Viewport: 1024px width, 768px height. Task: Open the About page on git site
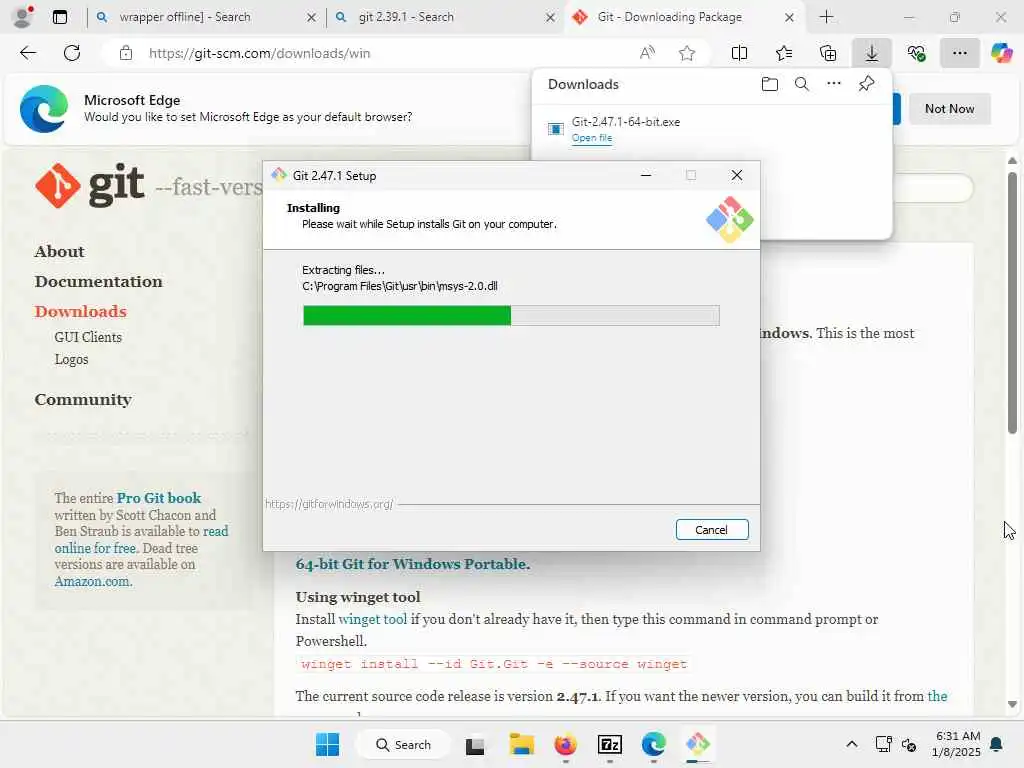59,251
